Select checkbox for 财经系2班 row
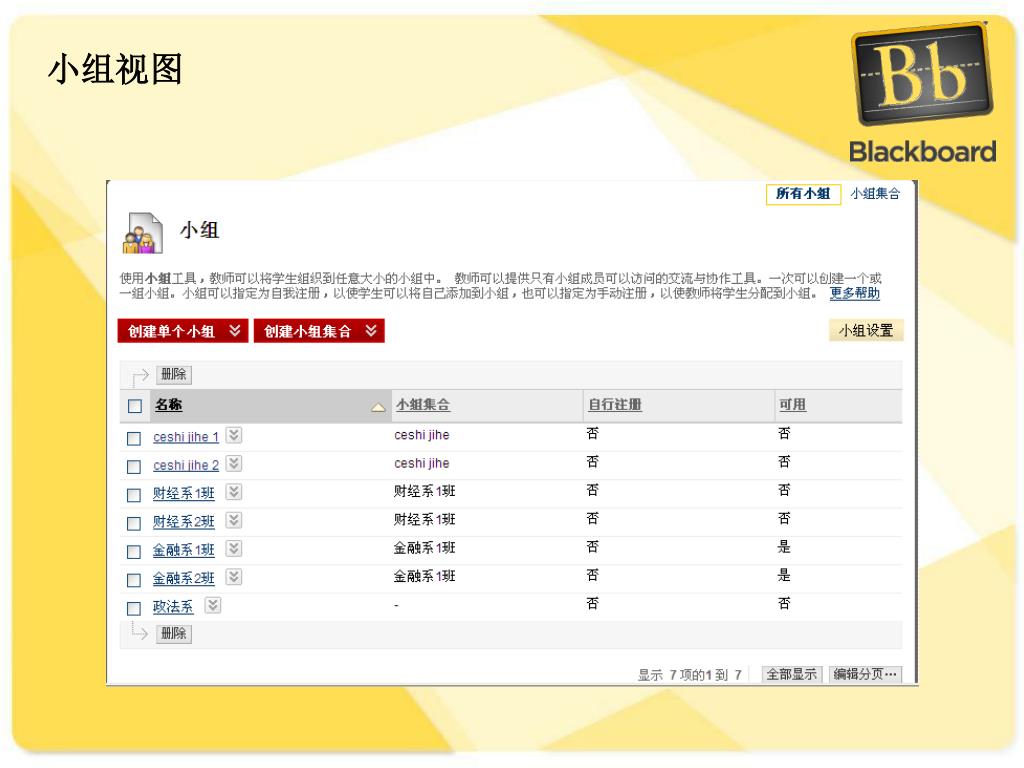Viewport: 1024px width, 768px height. point(134,523)
